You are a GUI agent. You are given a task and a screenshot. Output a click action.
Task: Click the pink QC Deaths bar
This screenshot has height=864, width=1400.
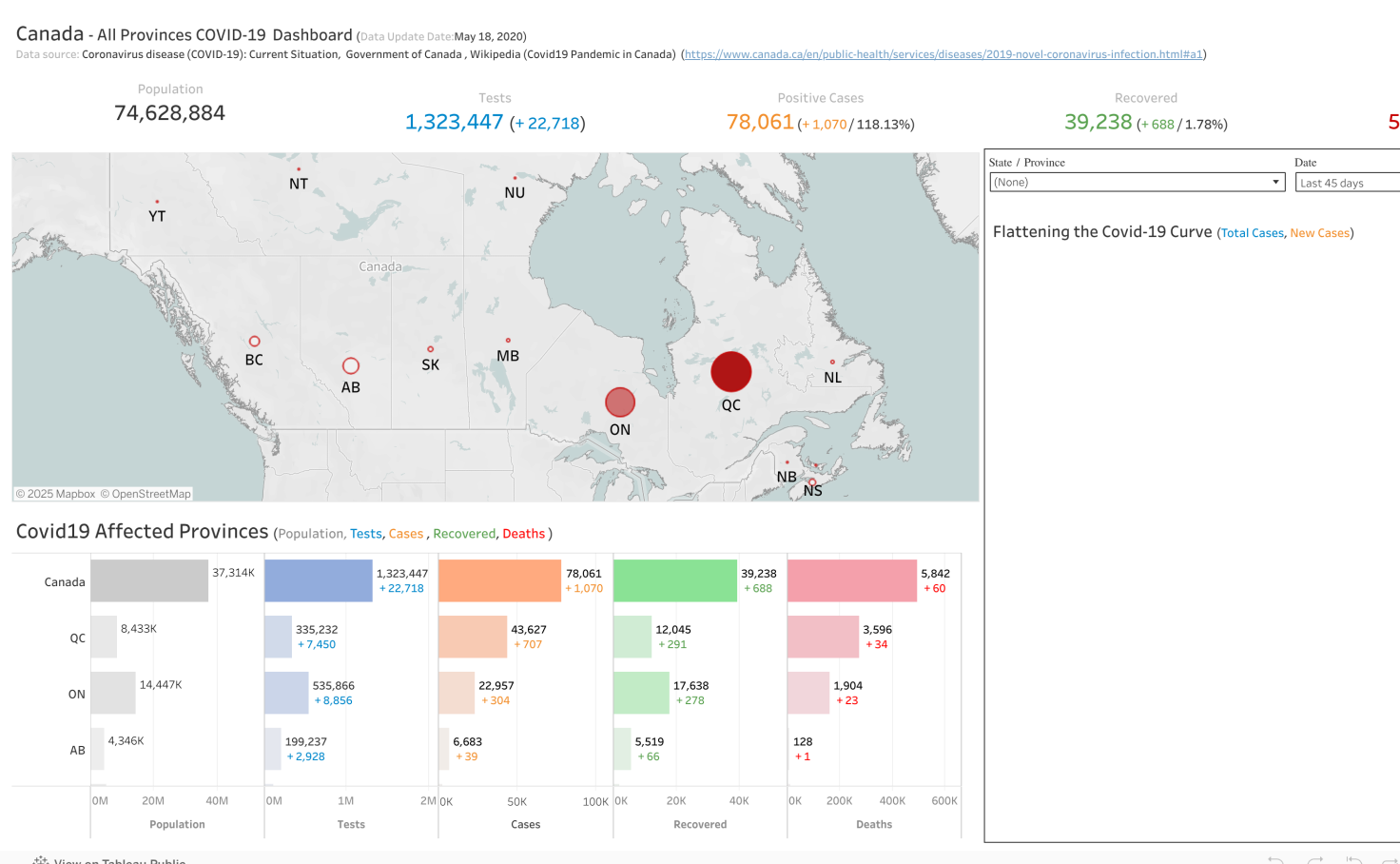[823, 637]
